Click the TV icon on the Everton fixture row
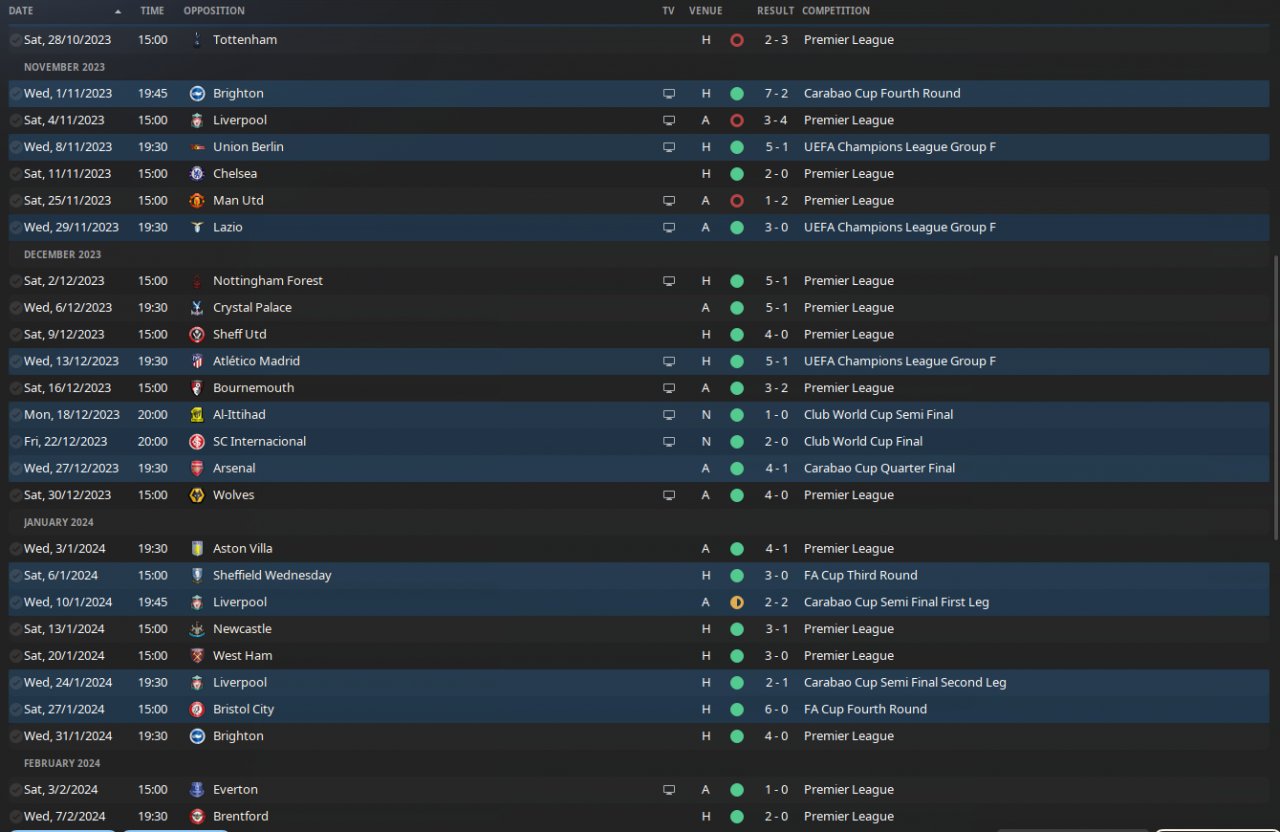 point(669,790)
